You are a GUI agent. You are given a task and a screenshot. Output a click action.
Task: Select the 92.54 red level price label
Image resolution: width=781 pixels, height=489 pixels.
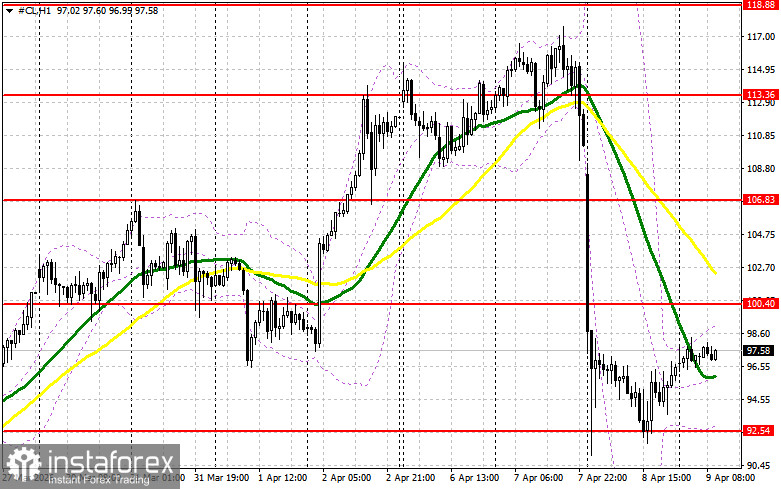pyautogui.click(x=760, y=431)
